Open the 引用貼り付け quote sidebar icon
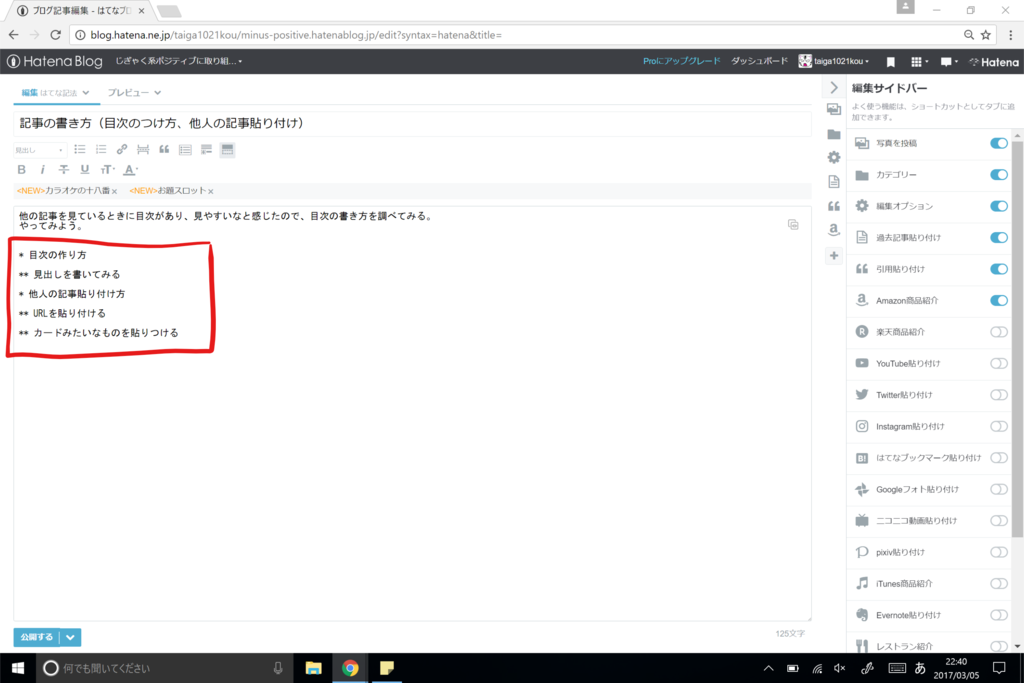 click(862, 270)
